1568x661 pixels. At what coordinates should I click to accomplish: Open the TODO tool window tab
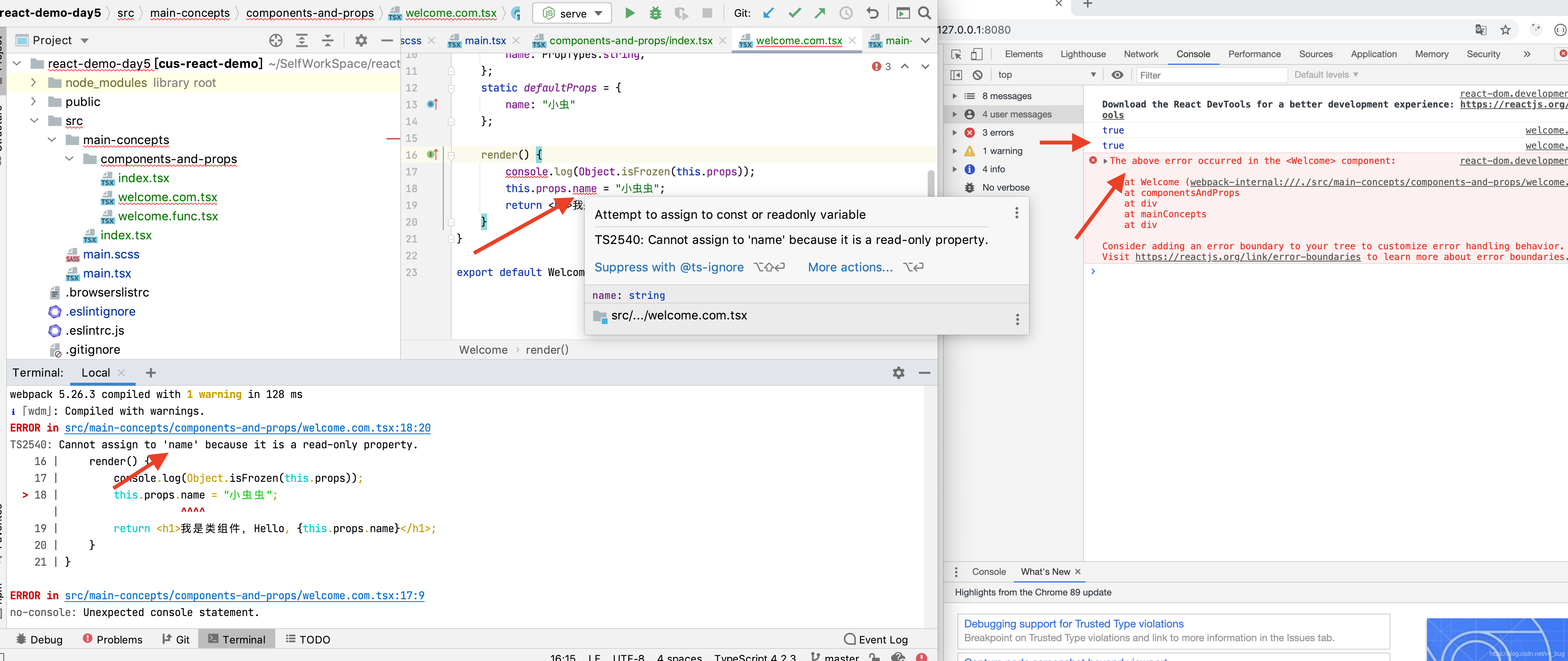coord(308,639)
